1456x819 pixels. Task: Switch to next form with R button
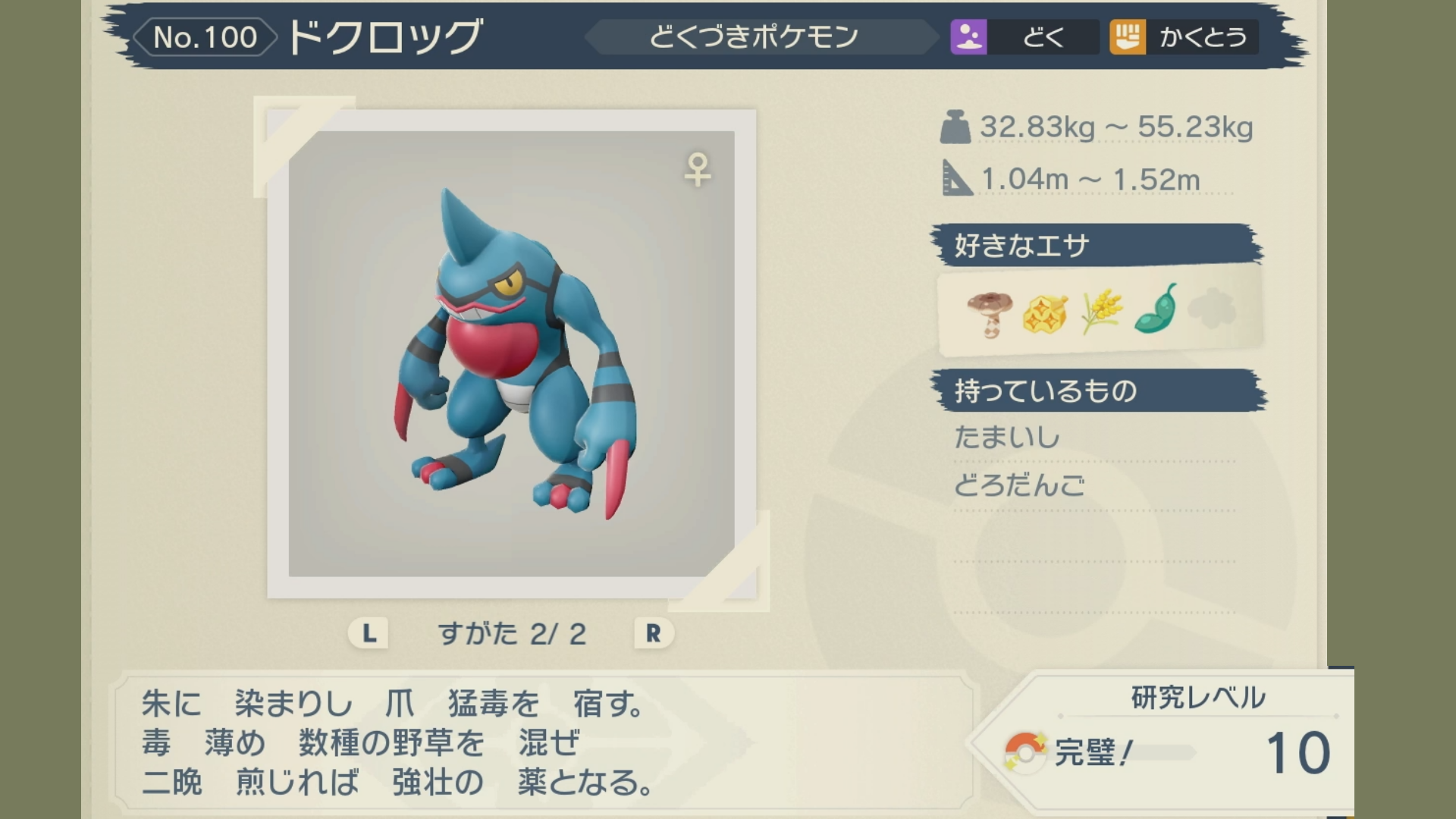tap(653, 633)
